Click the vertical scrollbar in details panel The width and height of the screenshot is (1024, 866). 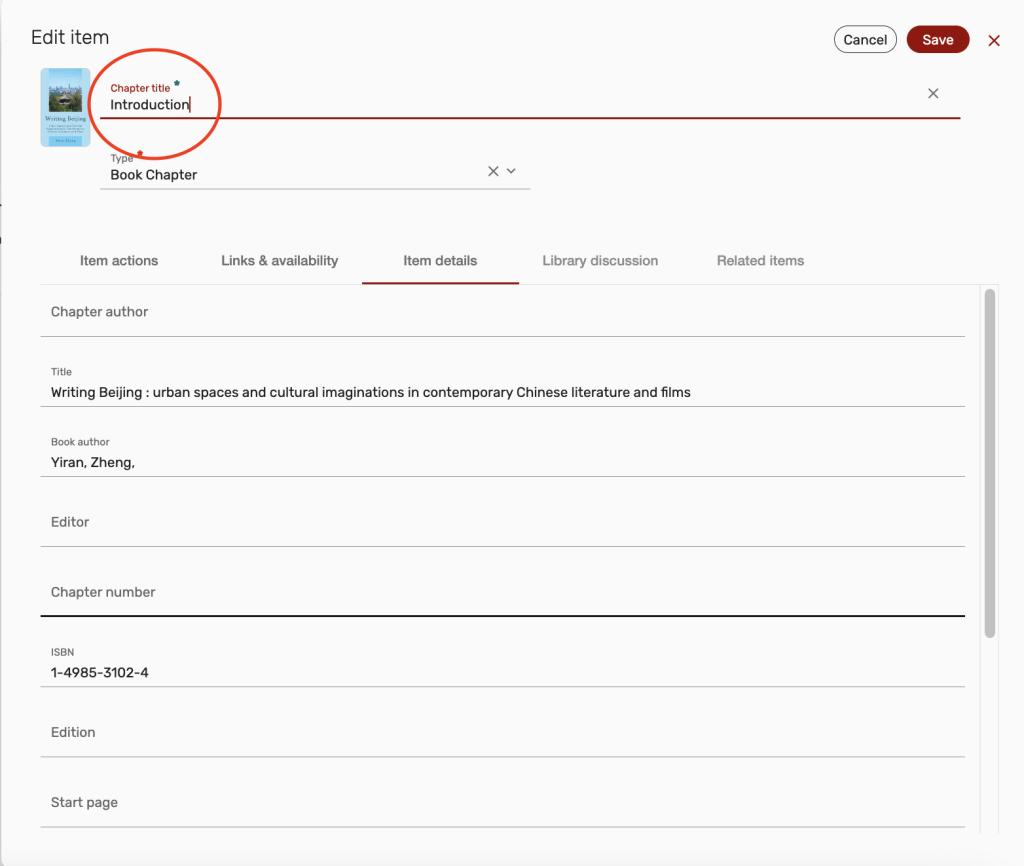point(989,462)
